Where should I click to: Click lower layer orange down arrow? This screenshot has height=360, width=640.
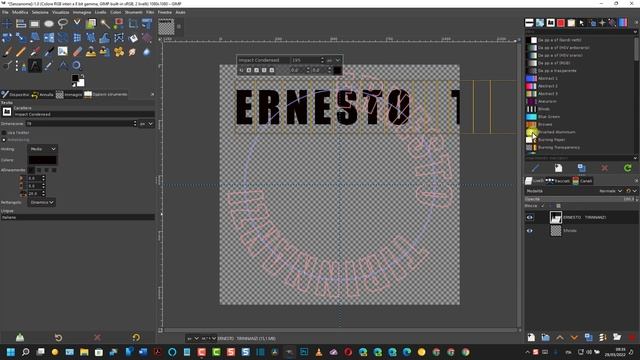[574, 337]
